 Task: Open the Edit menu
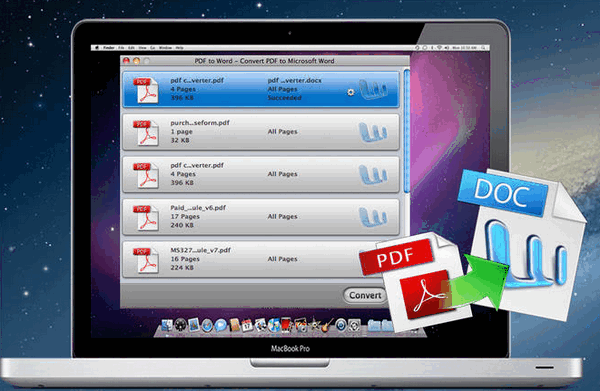click(x=131, y=48)
